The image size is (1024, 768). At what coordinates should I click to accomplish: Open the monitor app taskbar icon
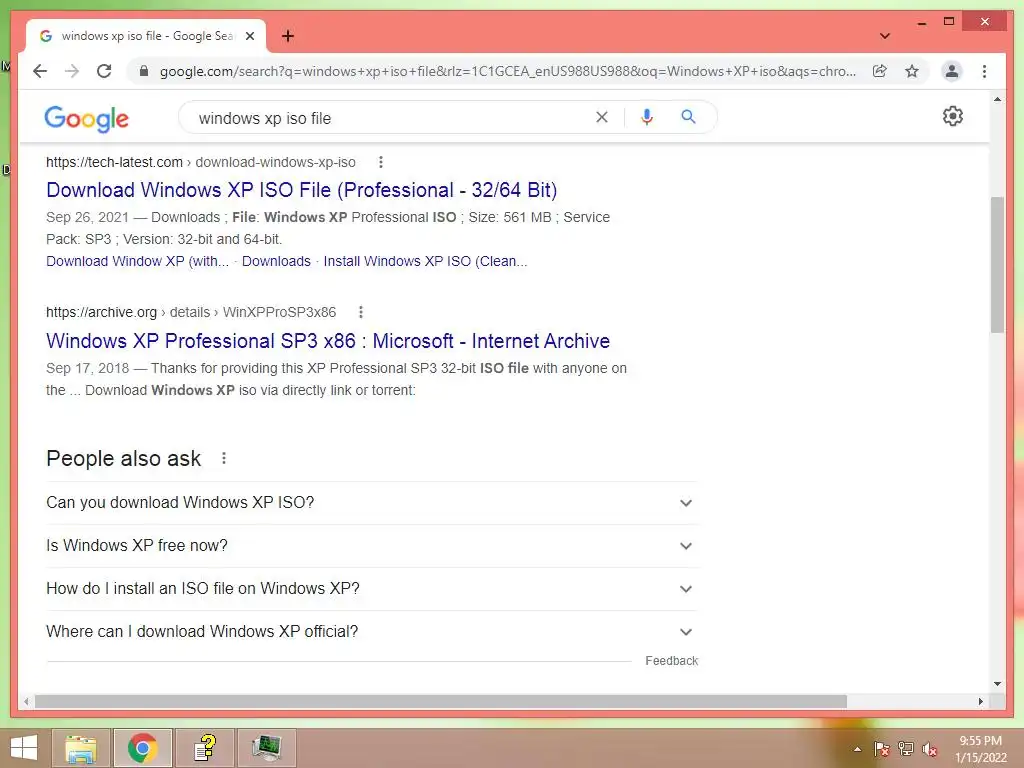click(x=266, y=748)
